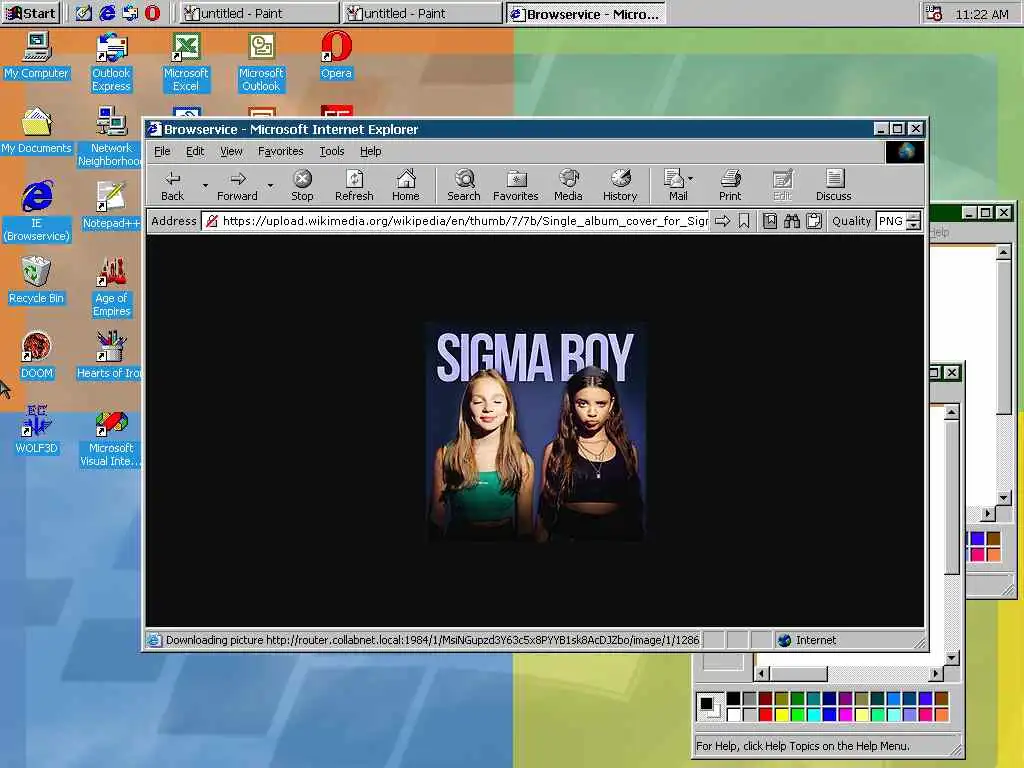Open the Search pane

tap(464, 185)
